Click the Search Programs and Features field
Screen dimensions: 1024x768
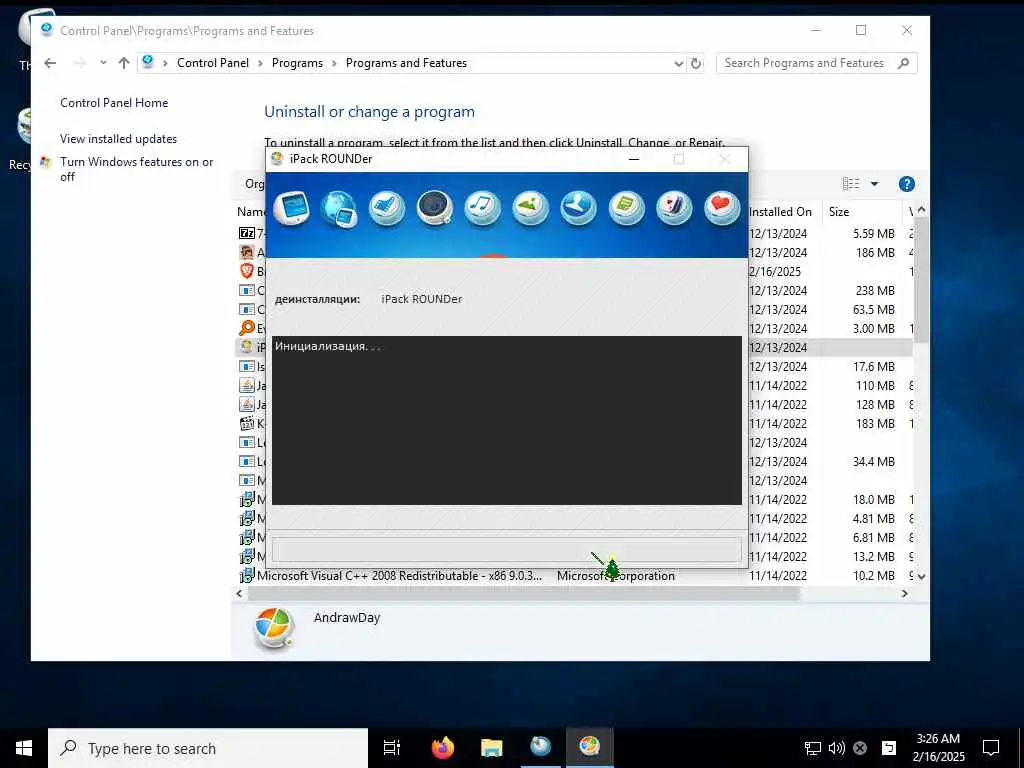point(817,63)
